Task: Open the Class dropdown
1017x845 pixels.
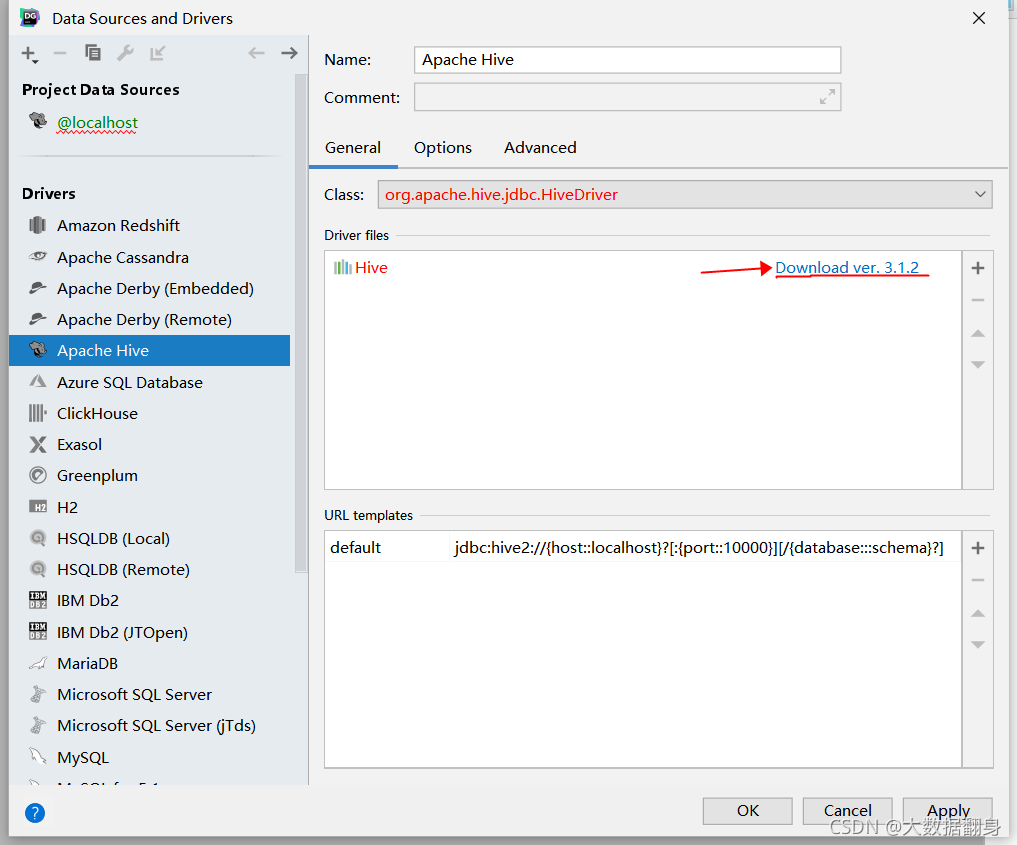Action: pos(685,195)
